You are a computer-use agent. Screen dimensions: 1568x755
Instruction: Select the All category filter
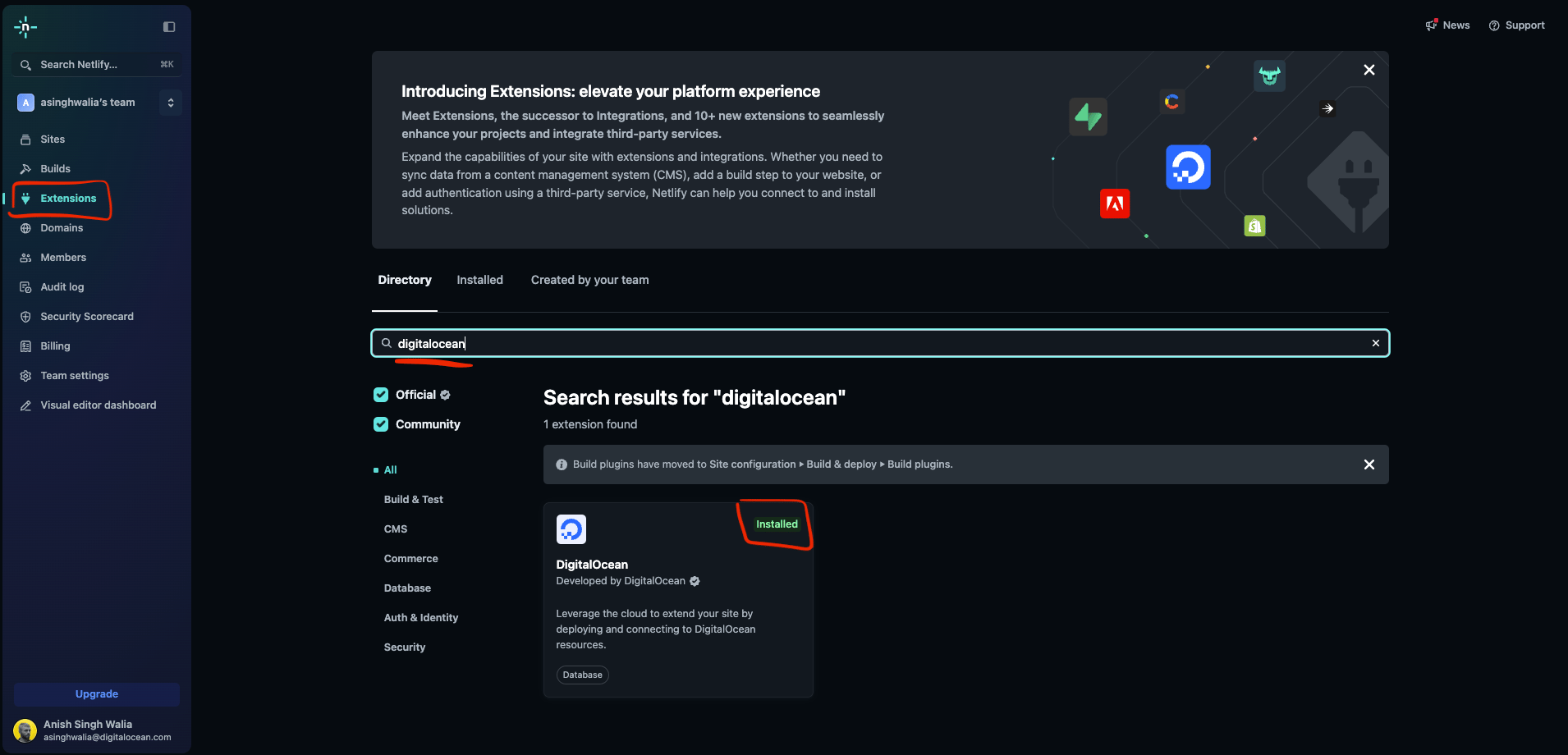(x=391, y=470)
